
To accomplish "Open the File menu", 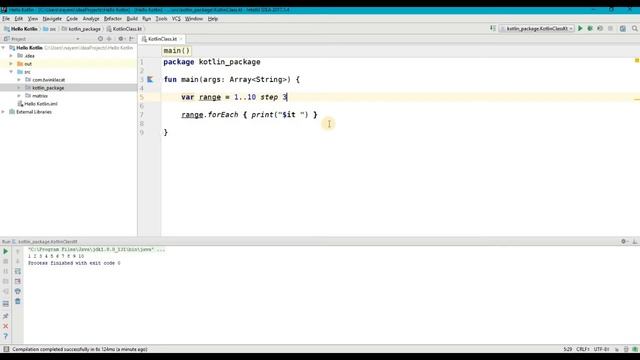I will (6, 19).
